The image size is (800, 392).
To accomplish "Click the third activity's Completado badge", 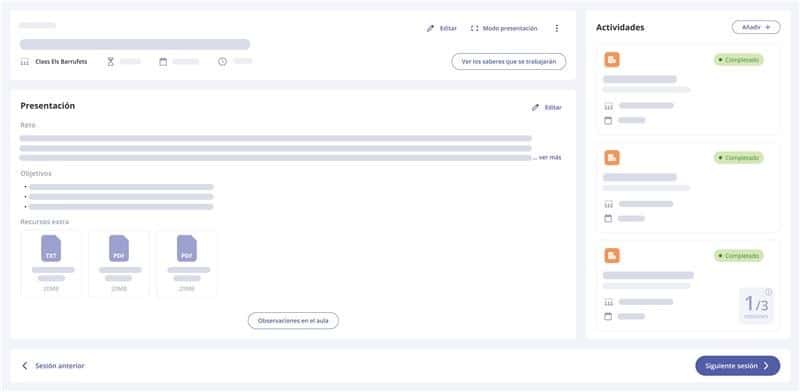I will pos(738,256).
